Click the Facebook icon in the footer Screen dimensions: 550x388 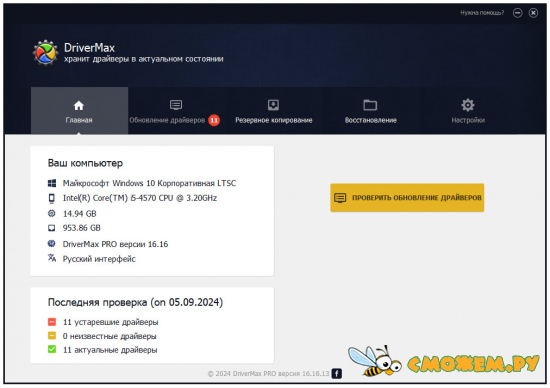click(x=337, y=374)
